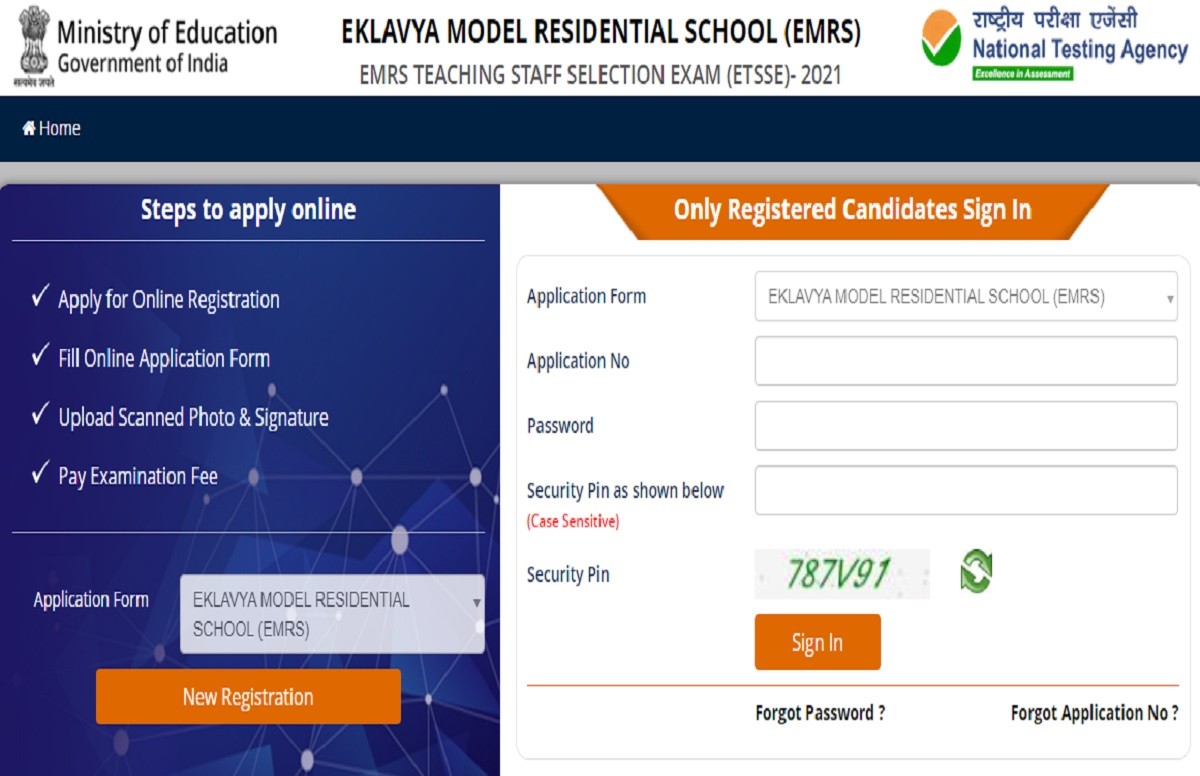Open the Forgot Application No link
The image size is (1200, 776).
(x=1094, y=713)
